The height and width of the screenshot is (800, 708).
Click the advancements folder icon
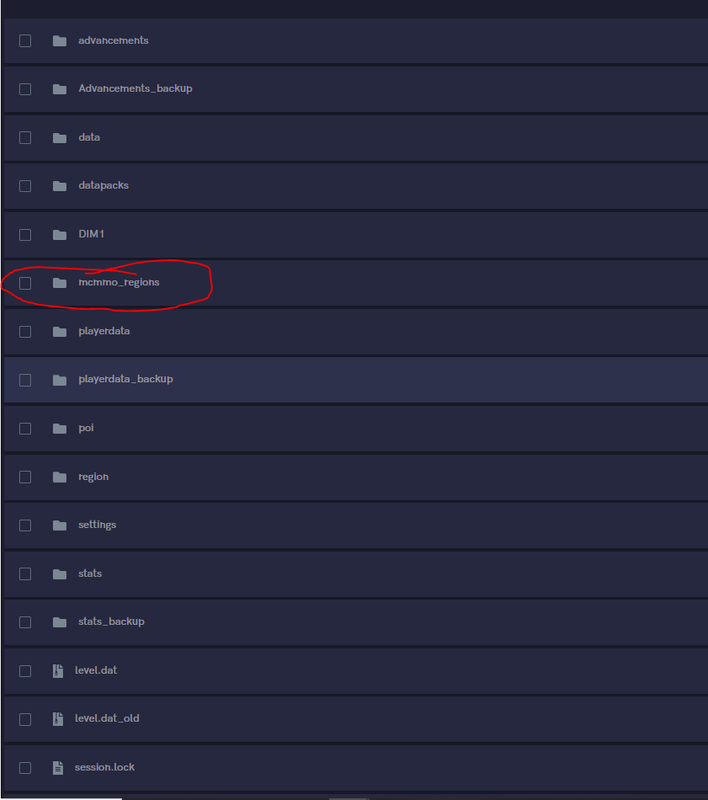pyautogui.click(x=60, y=41)
